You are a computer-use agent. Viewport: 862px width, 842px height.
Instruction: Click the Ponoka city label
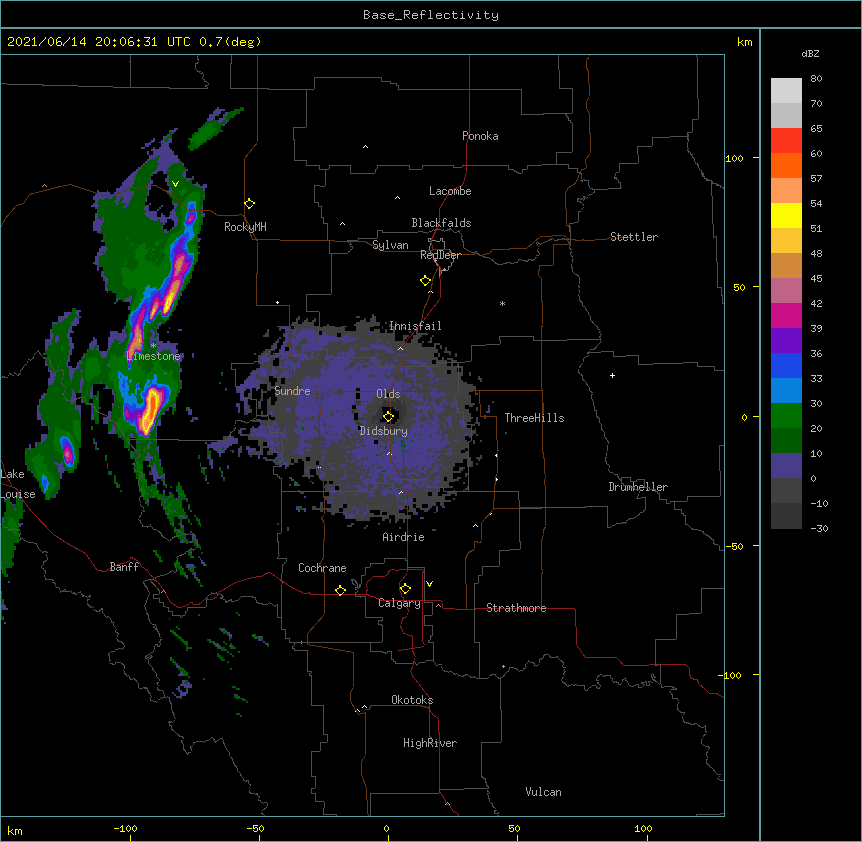480,136
